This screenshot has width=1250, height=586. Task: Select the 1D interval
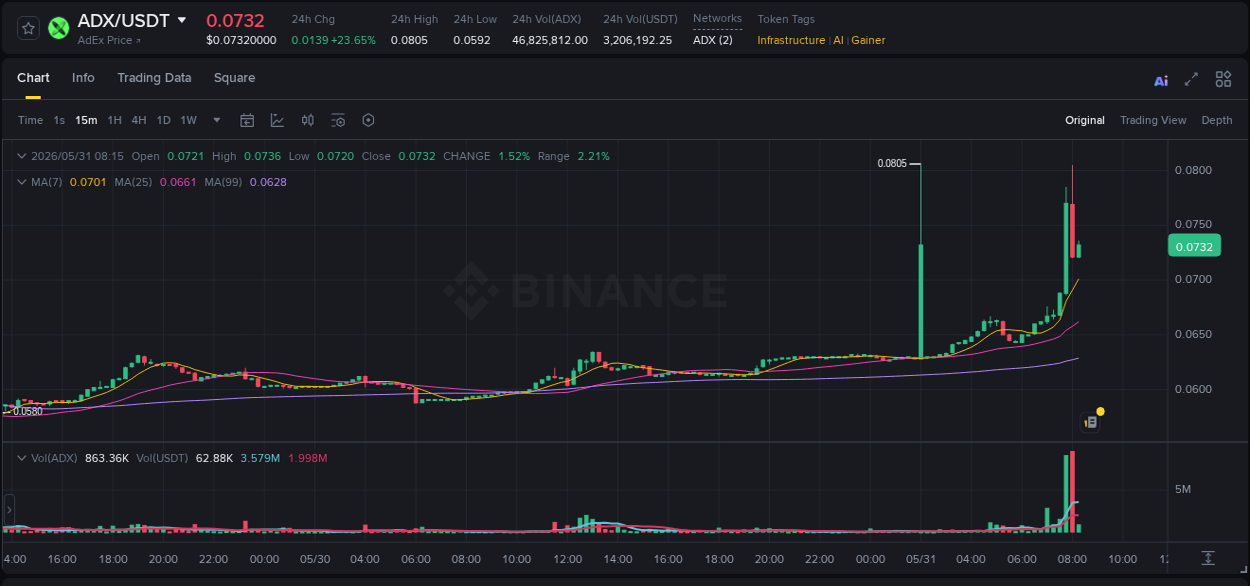click(x=163, y=120)
